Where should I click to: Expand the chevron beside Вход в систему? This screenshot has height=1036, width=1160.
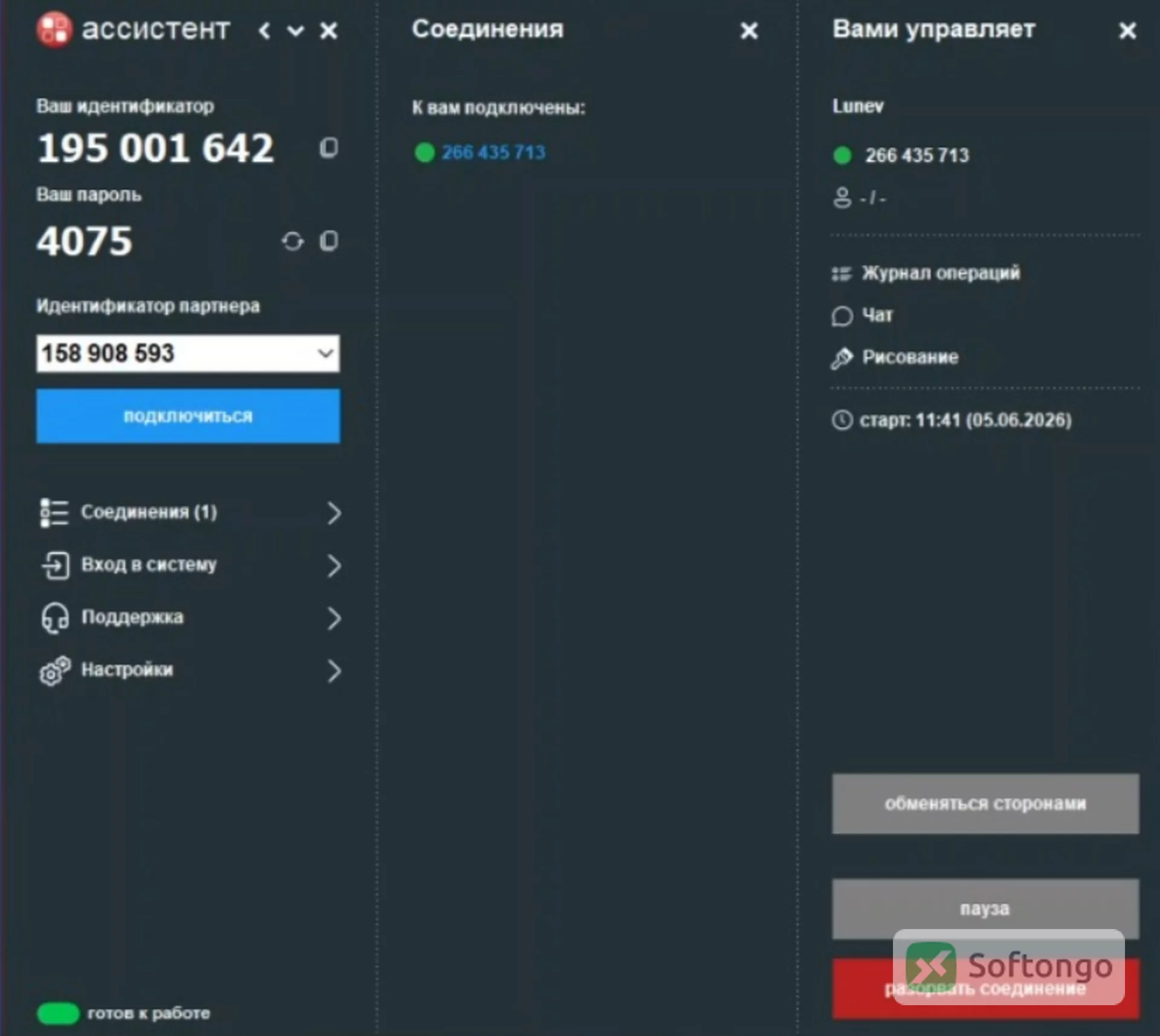coord(334,565)
